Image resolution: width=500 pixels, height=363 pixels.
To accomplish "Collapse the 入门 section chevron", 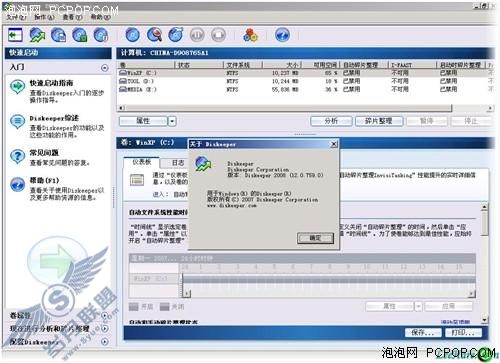I will 105,68.
